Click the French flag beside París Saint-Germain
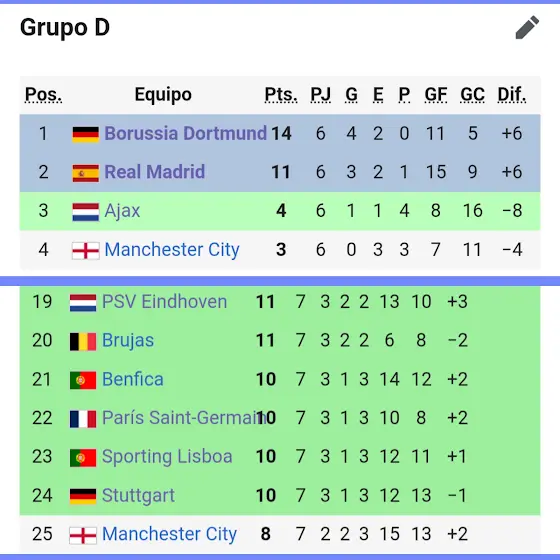 tap(83, 419)
